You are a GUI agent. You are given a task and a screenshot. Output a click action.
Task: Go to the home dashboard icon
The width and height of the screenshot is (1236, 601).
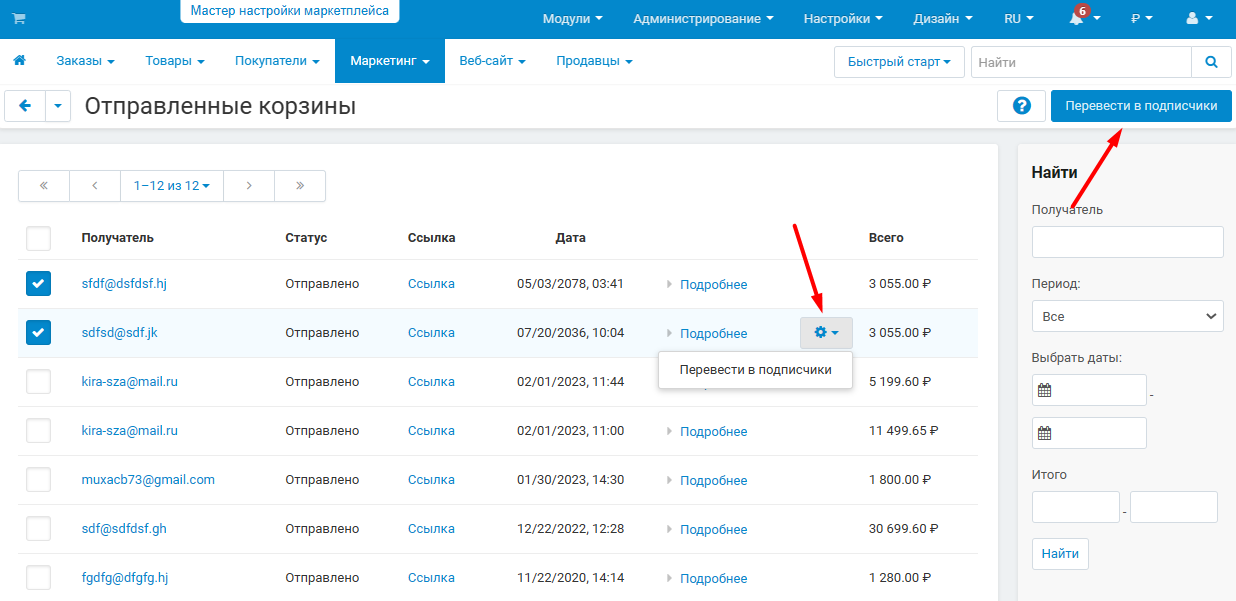[x=19, y=61]
